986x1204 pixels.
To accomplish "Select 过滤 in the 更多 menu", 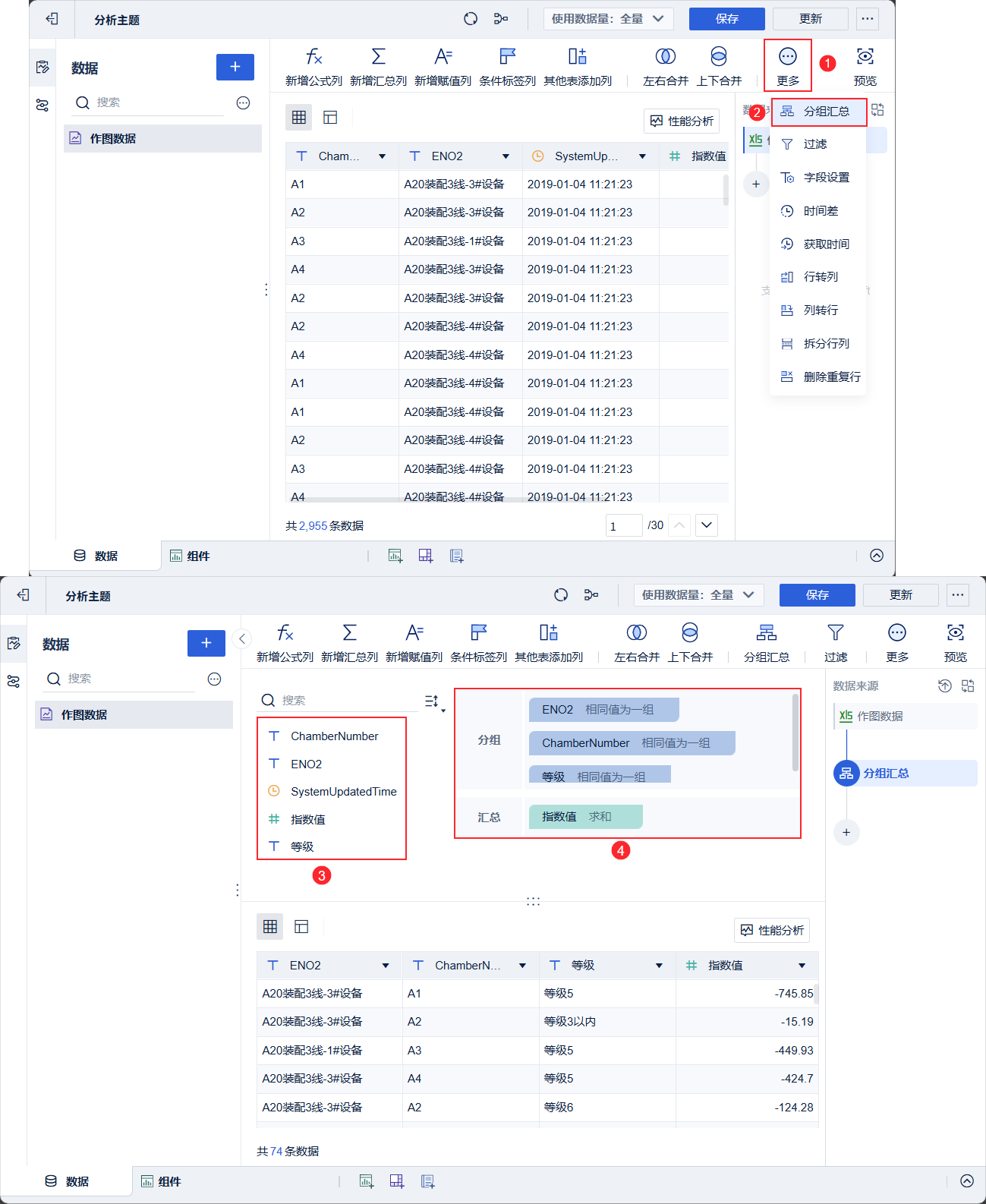I will (x=817, y=144).
